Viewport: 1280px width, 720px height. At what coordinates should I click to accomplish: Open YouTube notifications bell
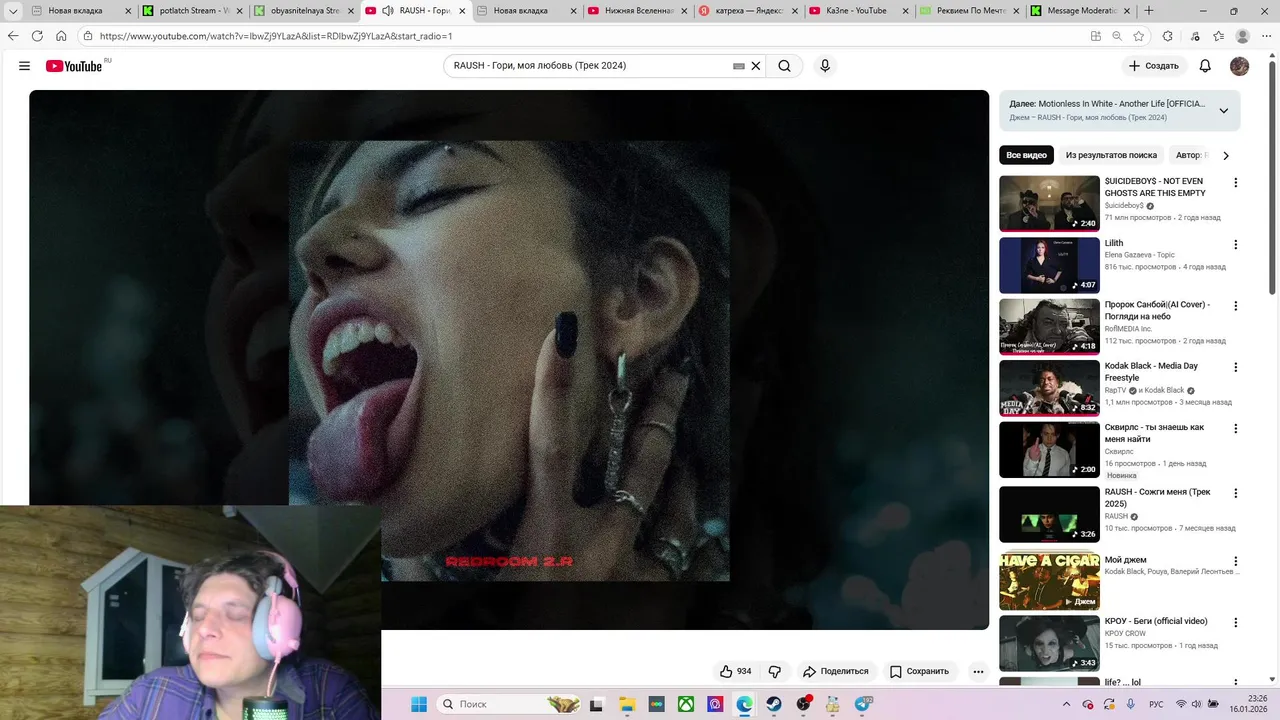coord(1205,66)
